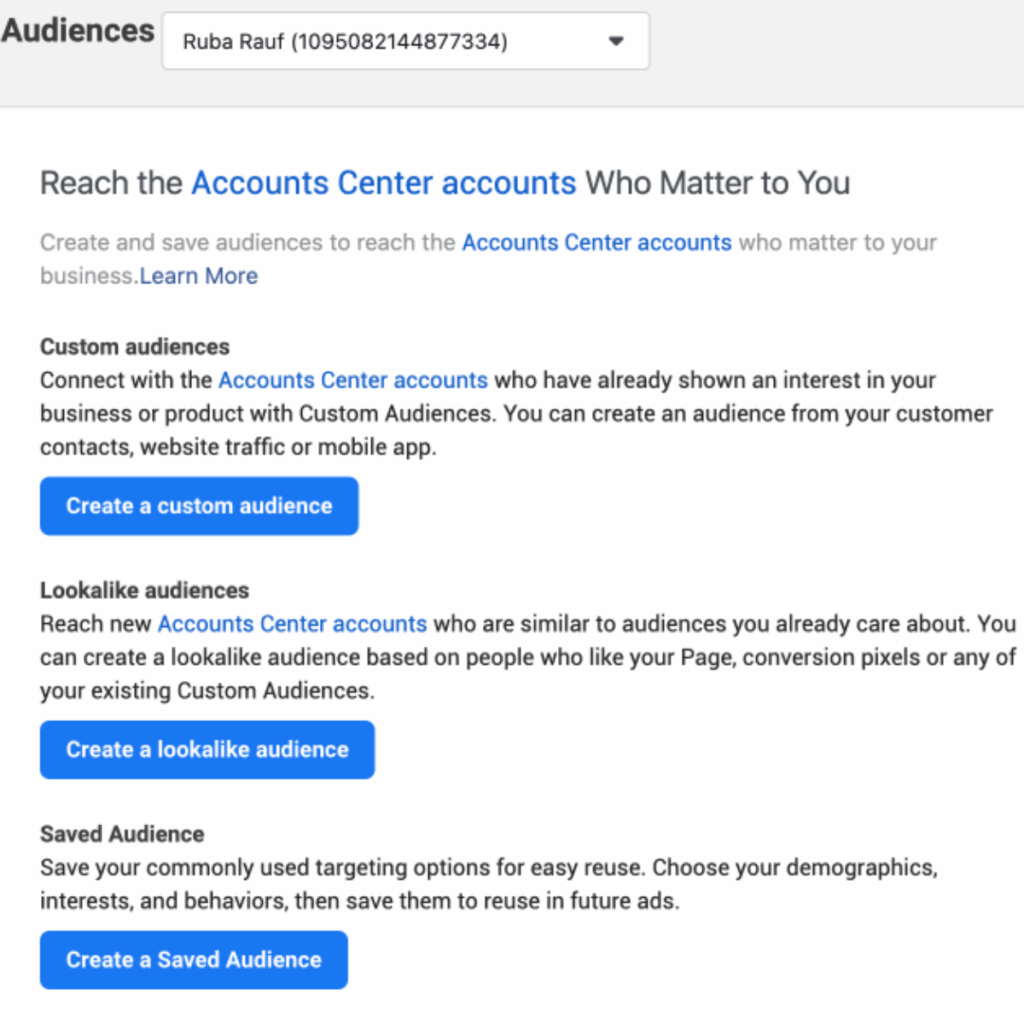Screen dimensions: 1024x1024
Task: Click the account ID 1095082144877334 in the selector
Action: click(x=399, y=42)
